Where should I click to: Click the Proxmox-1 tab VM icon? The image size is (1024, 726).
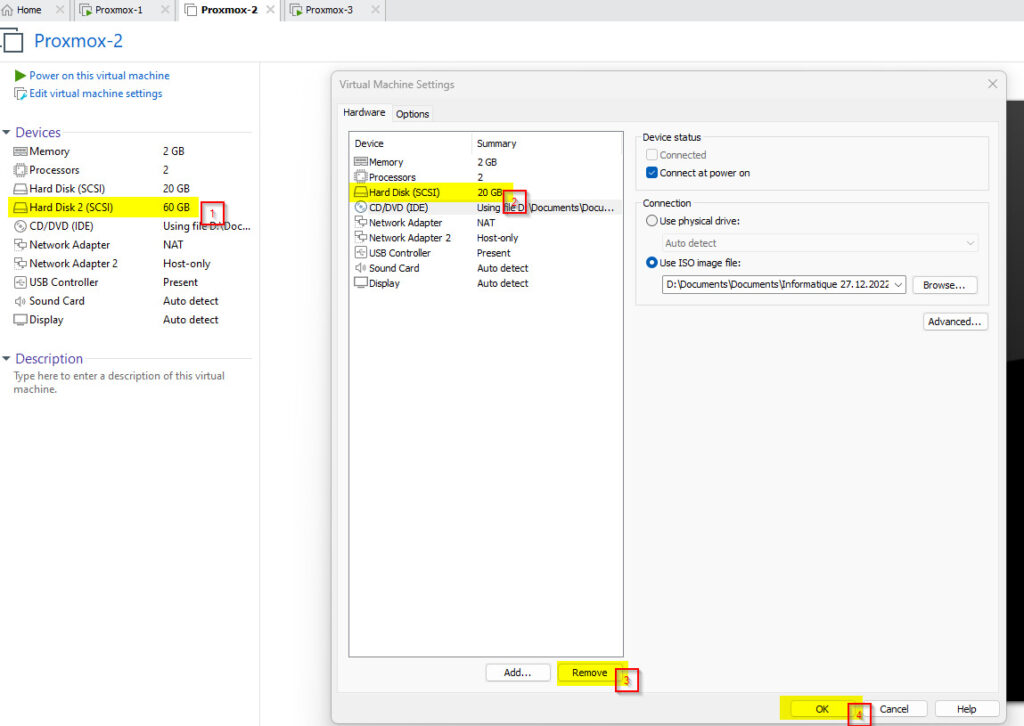86,10
